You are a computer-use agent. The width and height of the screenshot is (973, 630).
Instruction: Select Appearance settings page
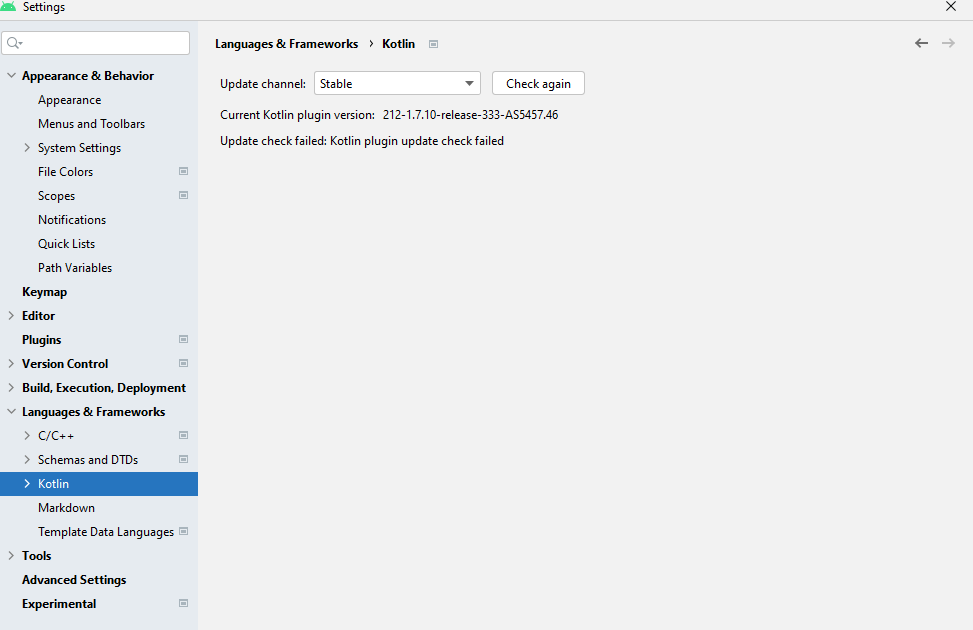(x=70, y=100)
